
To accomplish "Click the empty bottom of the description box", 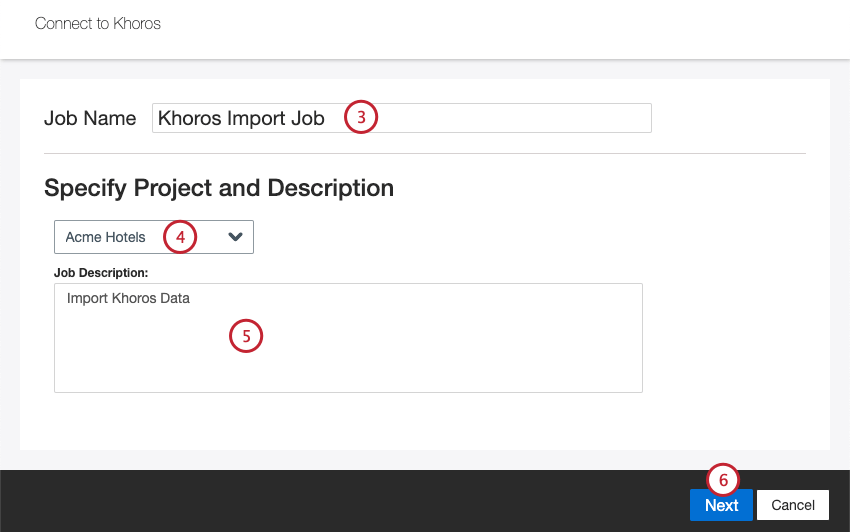I will (348, 375).
